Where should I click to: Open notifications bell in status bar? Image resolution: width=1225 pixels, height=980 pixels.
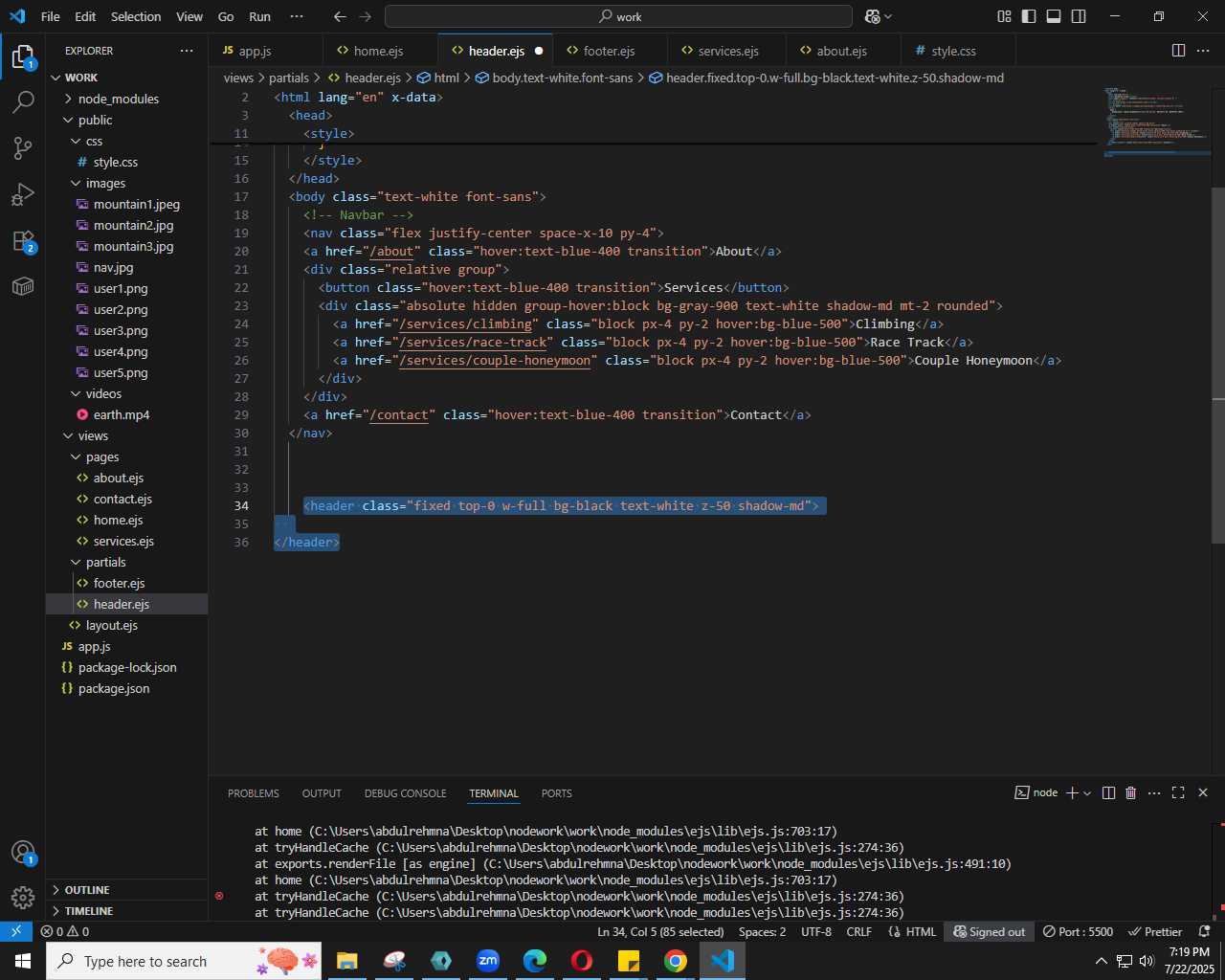1205,931
